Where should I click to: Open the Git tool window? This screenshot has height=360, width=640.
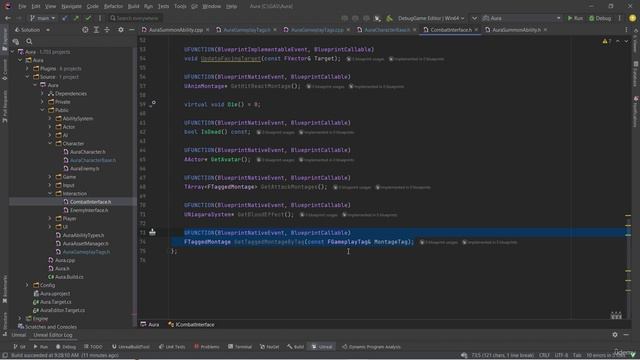tap(19, 347)
